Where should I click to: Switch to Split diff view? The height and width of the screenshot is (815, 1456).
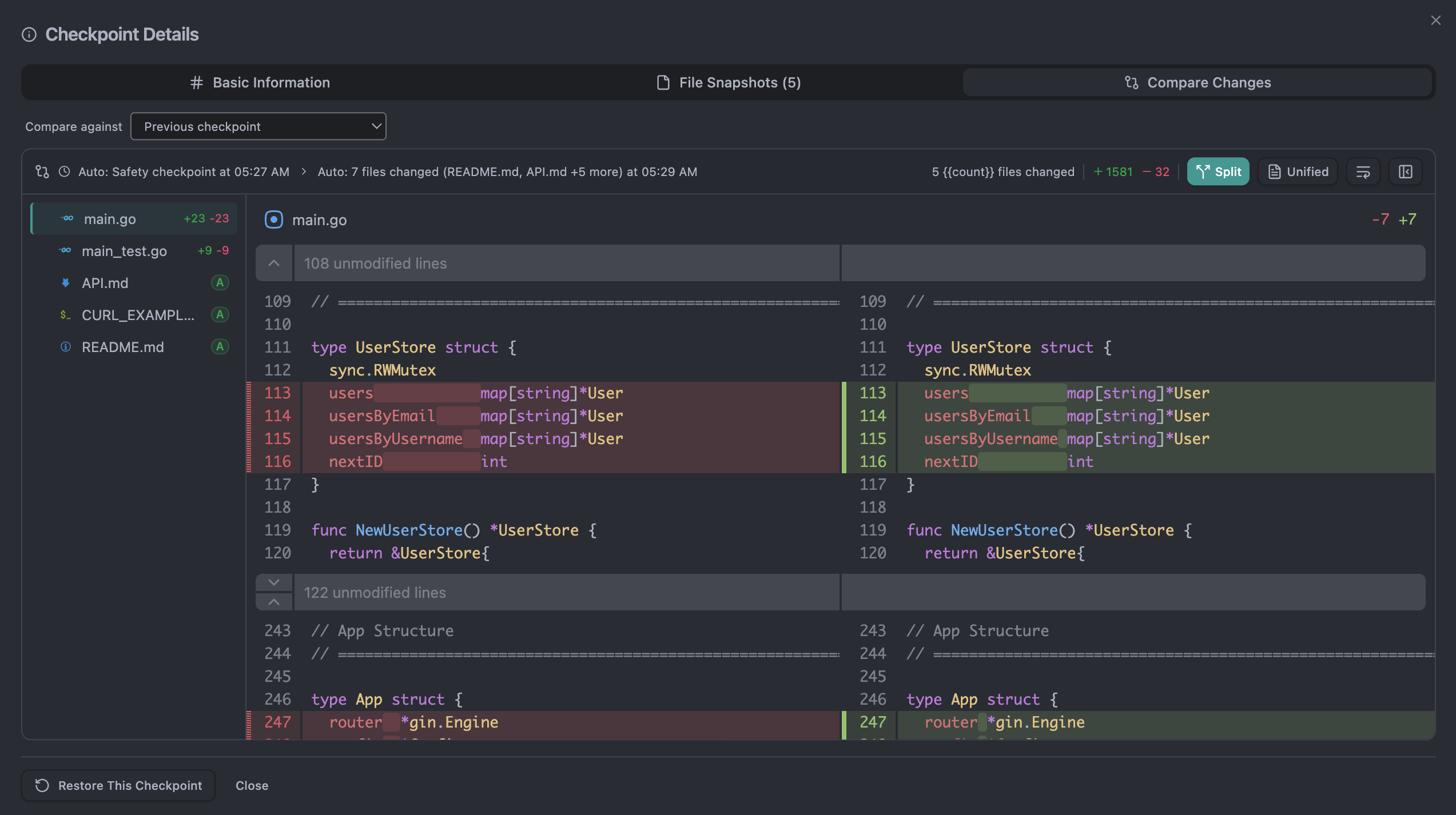(1218, 171)
